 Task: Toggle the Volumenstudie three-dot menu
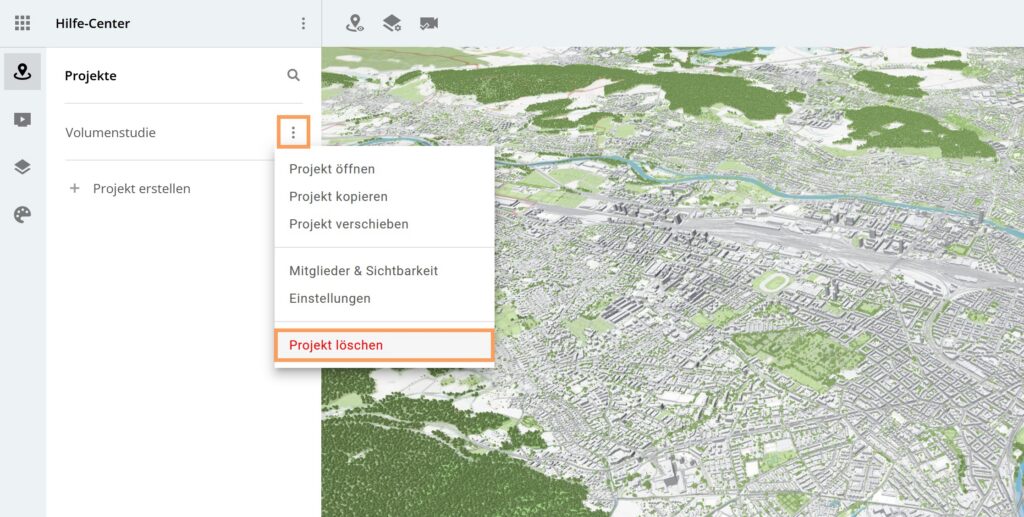tap(293, 132)
